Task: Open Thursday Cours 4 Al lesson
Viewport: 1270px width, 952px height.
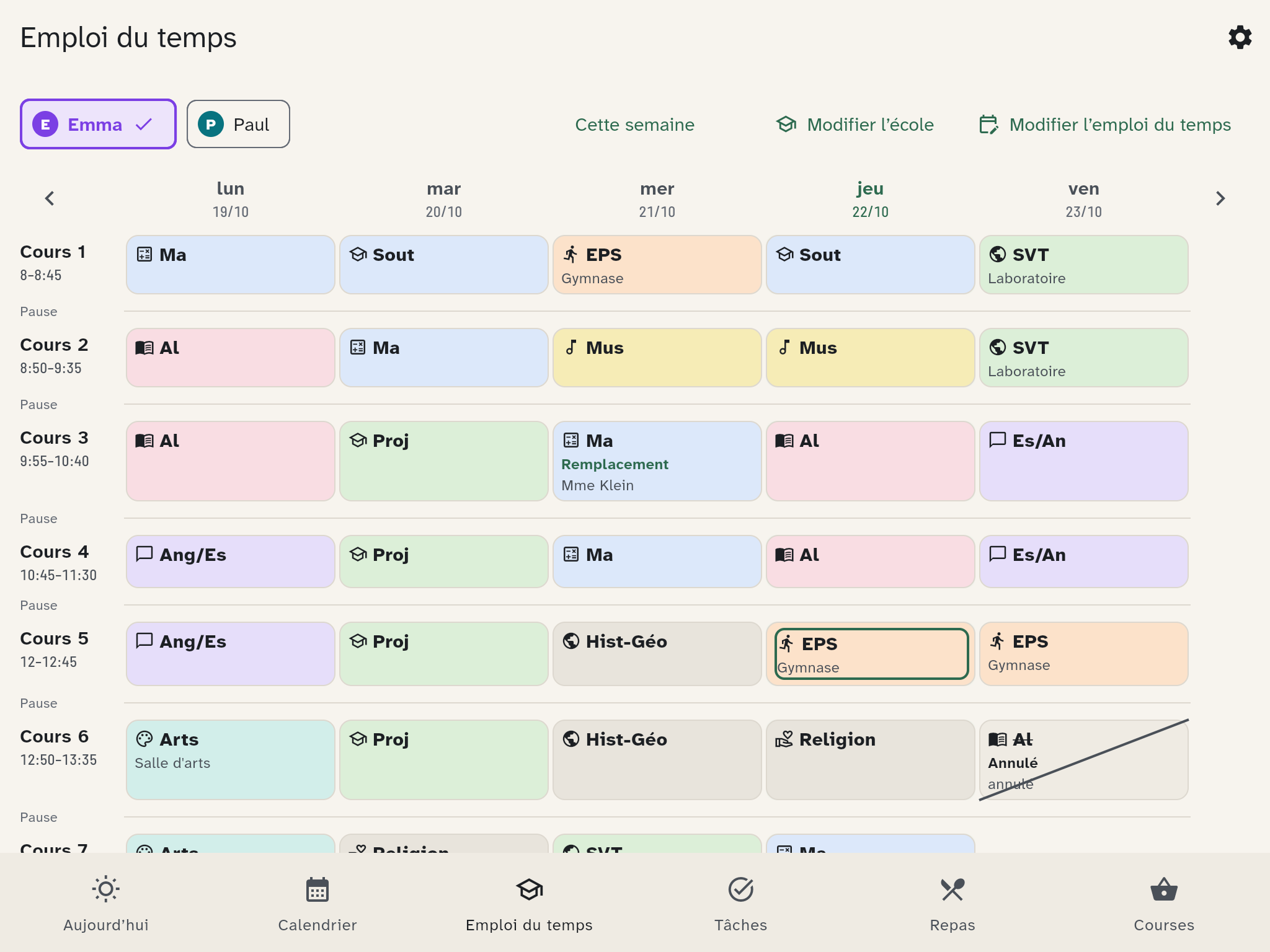Action: pos(871,562)
